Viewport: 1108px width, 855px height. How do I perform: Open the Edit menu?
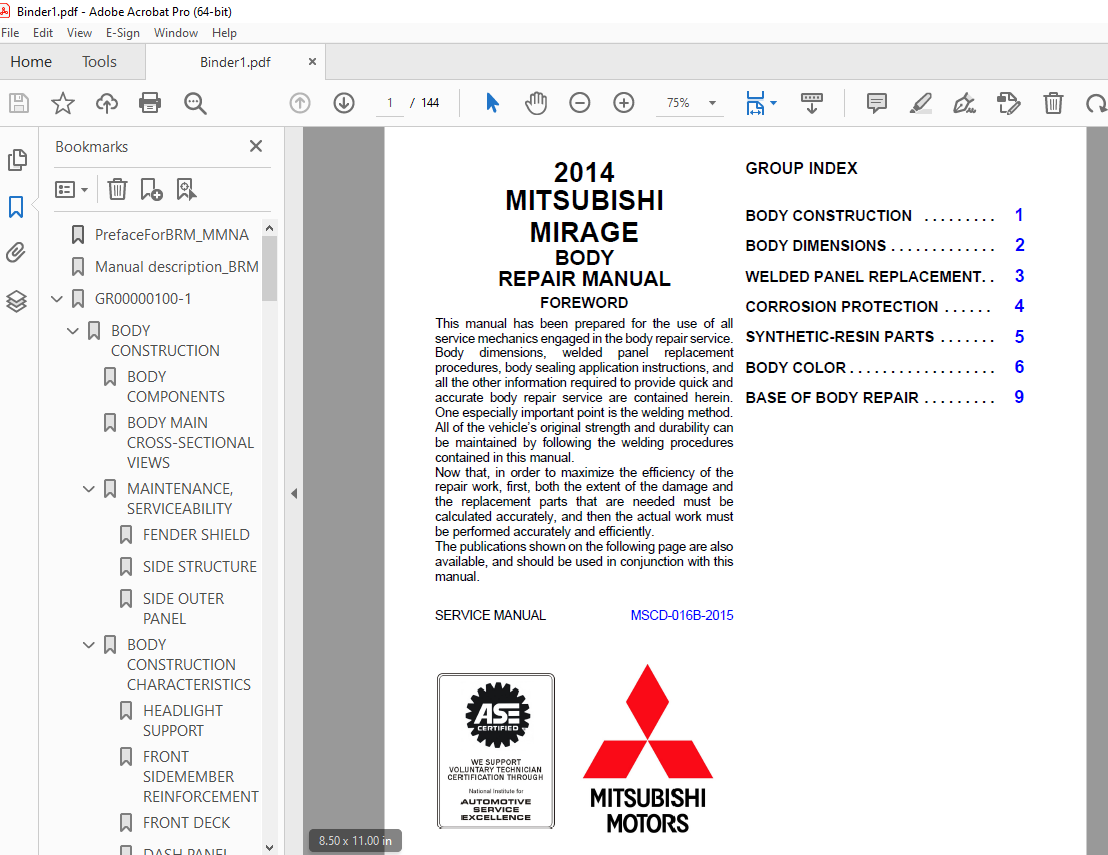coord(42,33)
